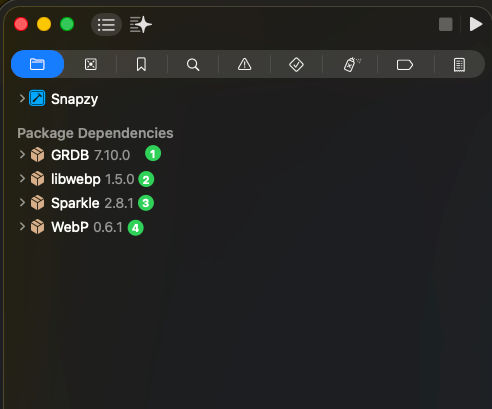Select the Snapzy project name
Viewport: 492px width, 409px height.
click(x=74, y=99)
